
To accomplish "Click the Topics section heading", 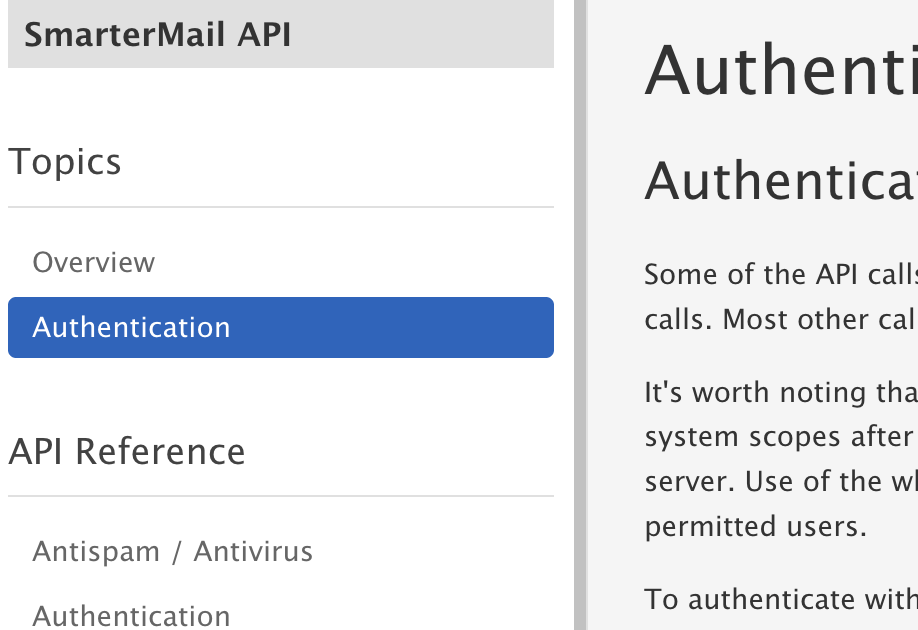I will pyautogui.click(x=65, y=162).
